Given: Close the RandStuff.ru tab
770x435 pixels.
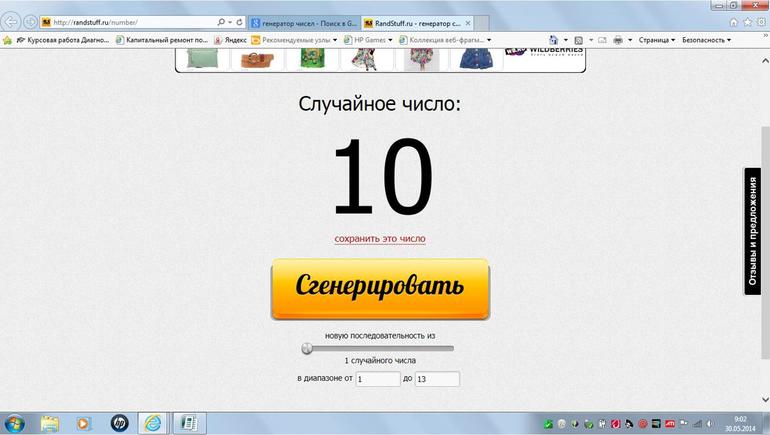Looking at the screenshot, I should pos(468,23).
